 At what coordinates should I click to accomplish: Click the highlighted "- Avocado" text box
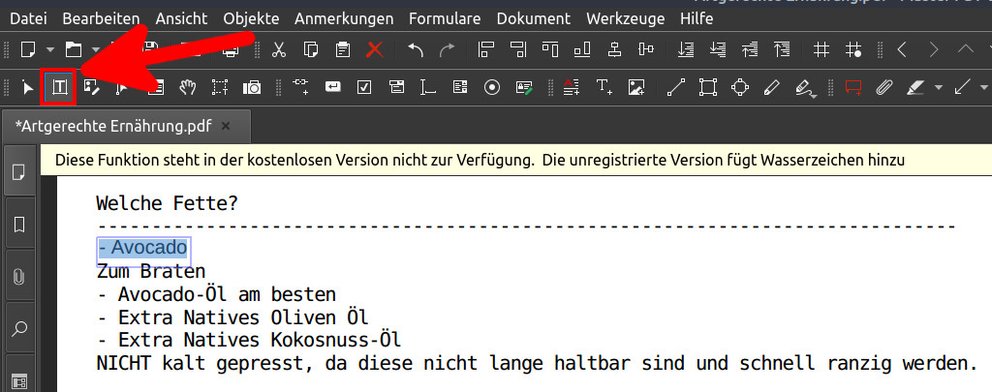[x=144, y=248]
